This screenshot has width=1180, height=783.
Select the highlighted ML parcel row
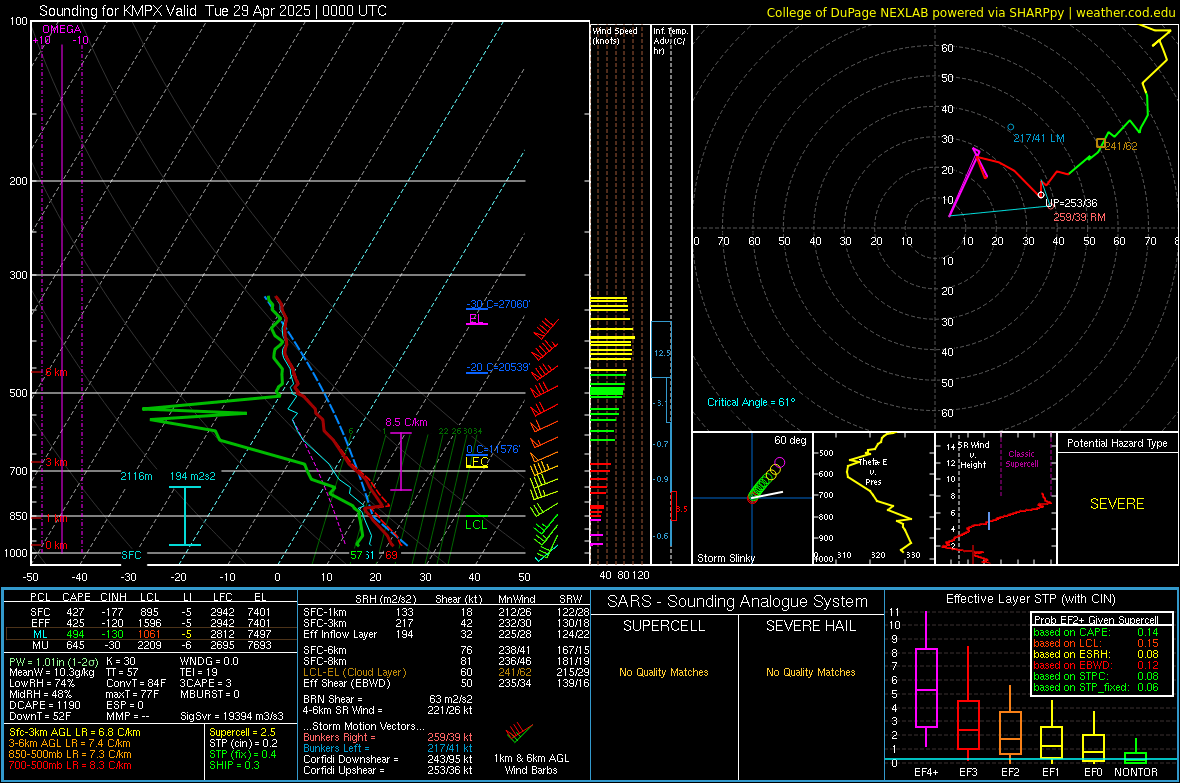(151, 634)
